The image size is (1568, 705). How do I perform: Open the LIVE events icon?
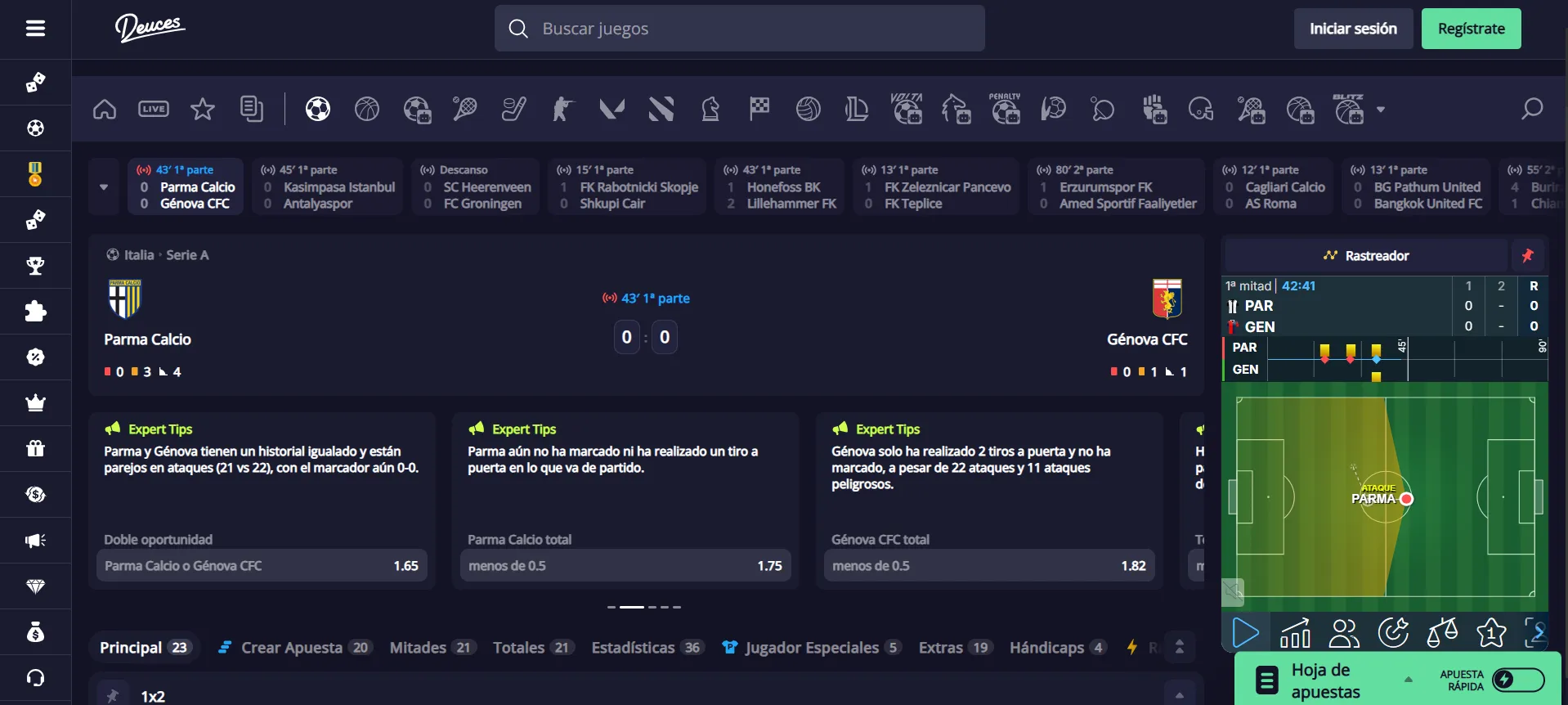pos(154,109)
